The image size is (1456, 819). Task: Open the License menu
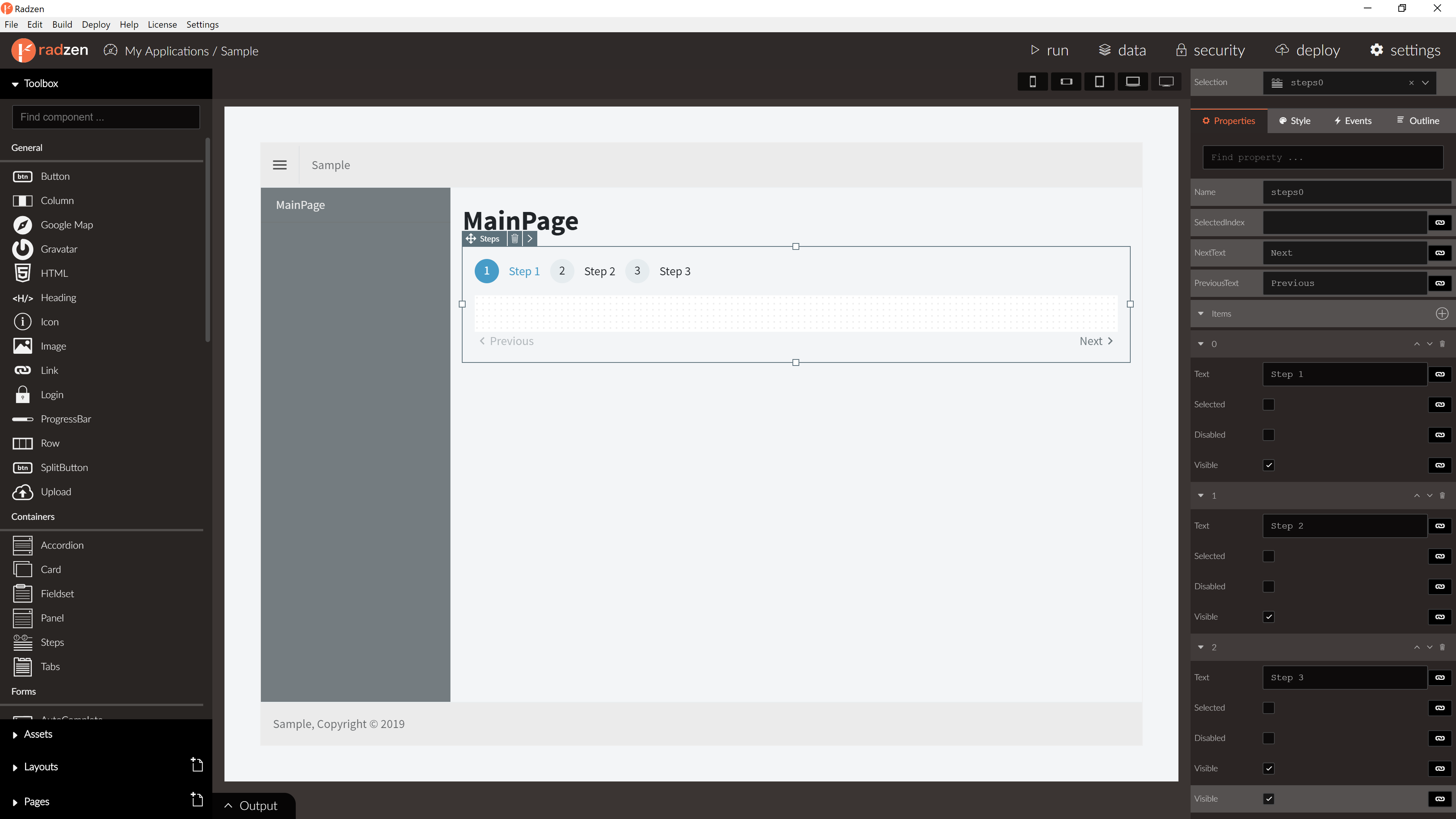[162, 24]
